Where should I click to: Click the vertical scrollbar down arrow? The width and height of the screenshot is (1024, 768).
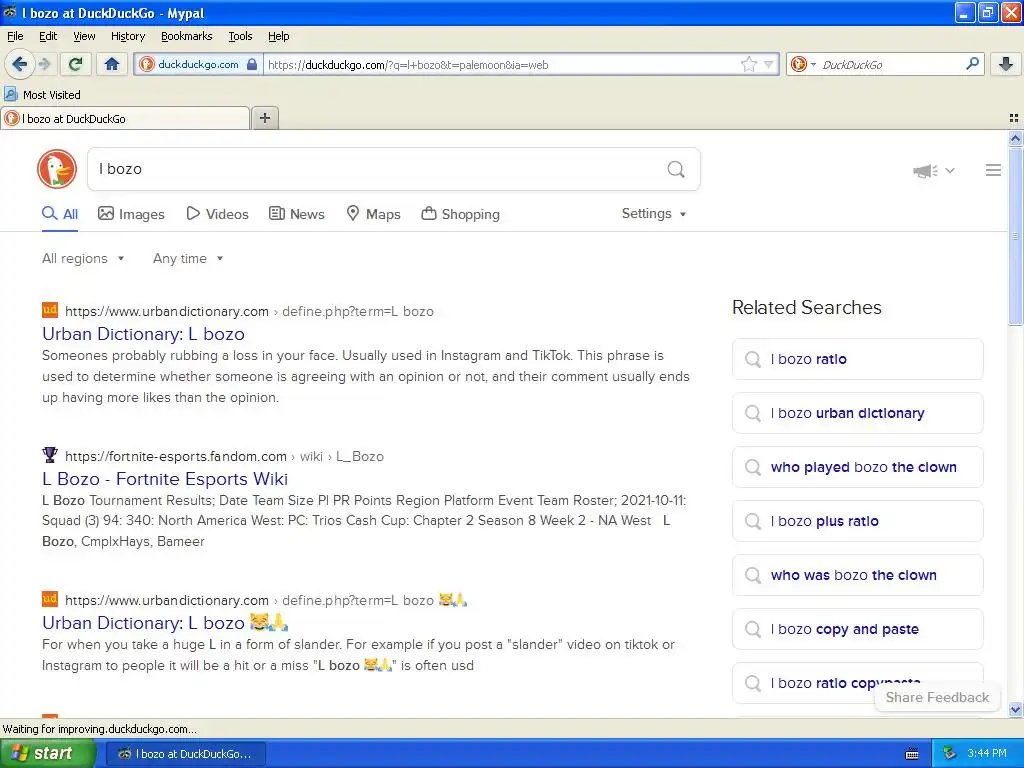pos(1015,709)
